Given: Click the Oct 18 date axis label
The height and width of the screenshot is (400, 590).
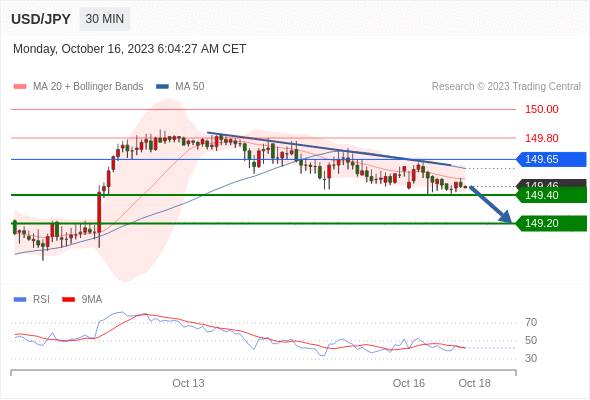Looking at the screenshot, I should (x=474, y=383).
